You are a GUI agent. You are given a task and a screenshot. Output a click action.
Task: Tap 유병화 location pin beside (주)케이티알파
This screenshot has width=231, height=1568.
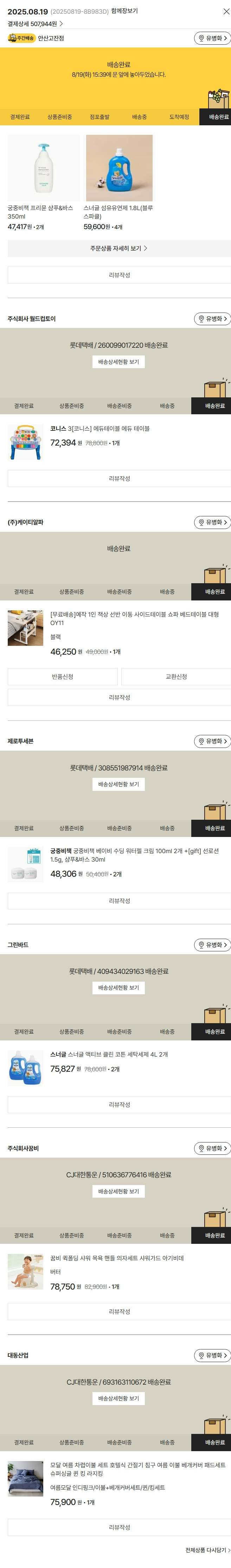pos(212,522)
